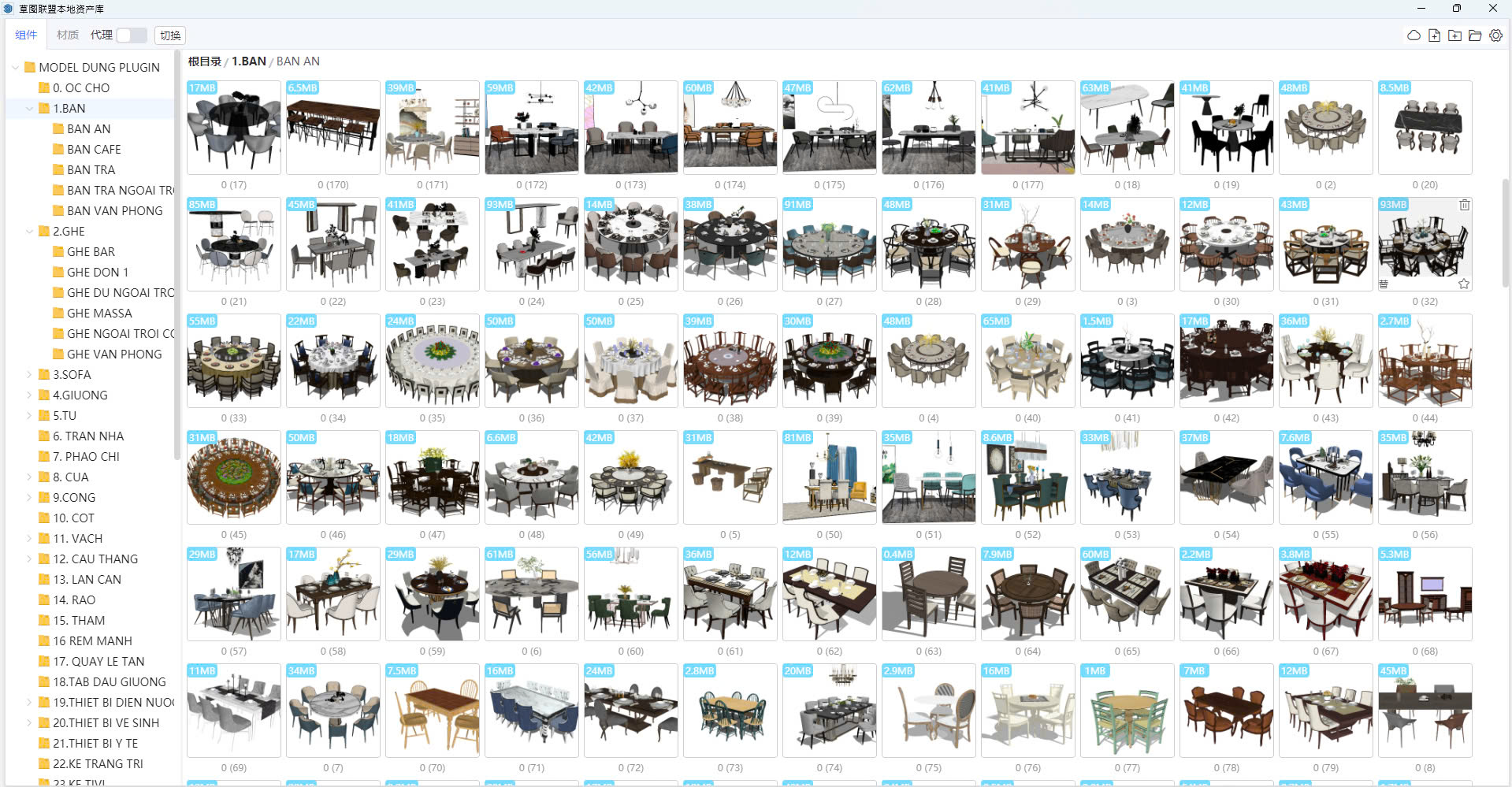Click the add new folder icon
The image size is (1512, 787).
(x=1454, y=35)
